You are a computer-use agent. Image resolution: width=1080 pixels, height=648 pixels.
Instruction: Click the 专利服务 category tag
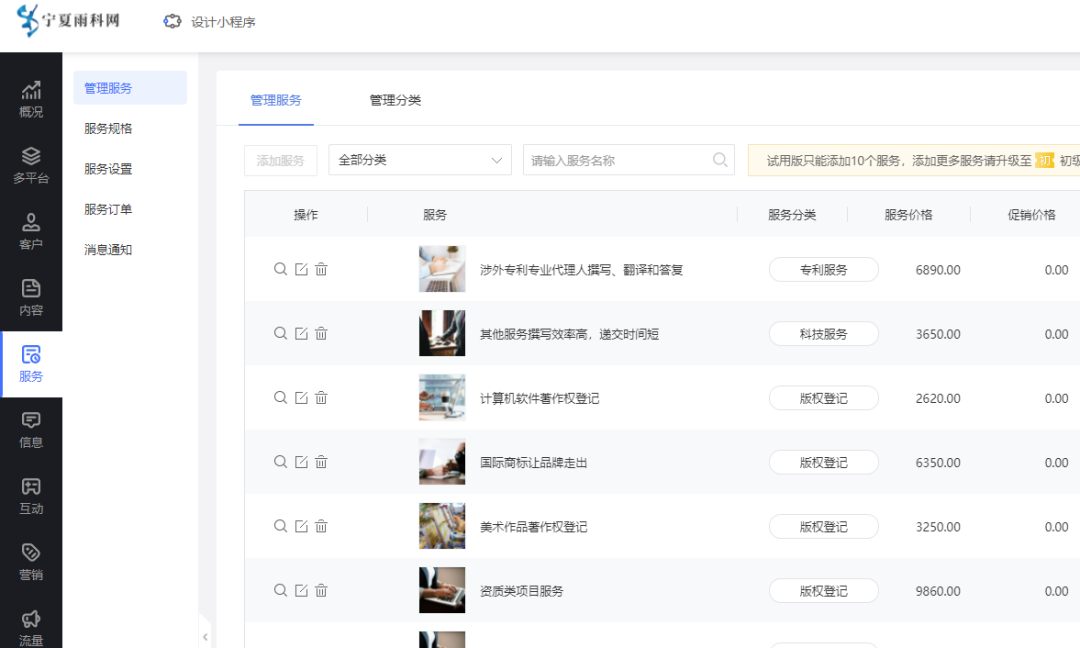click(x=824, y=269)
